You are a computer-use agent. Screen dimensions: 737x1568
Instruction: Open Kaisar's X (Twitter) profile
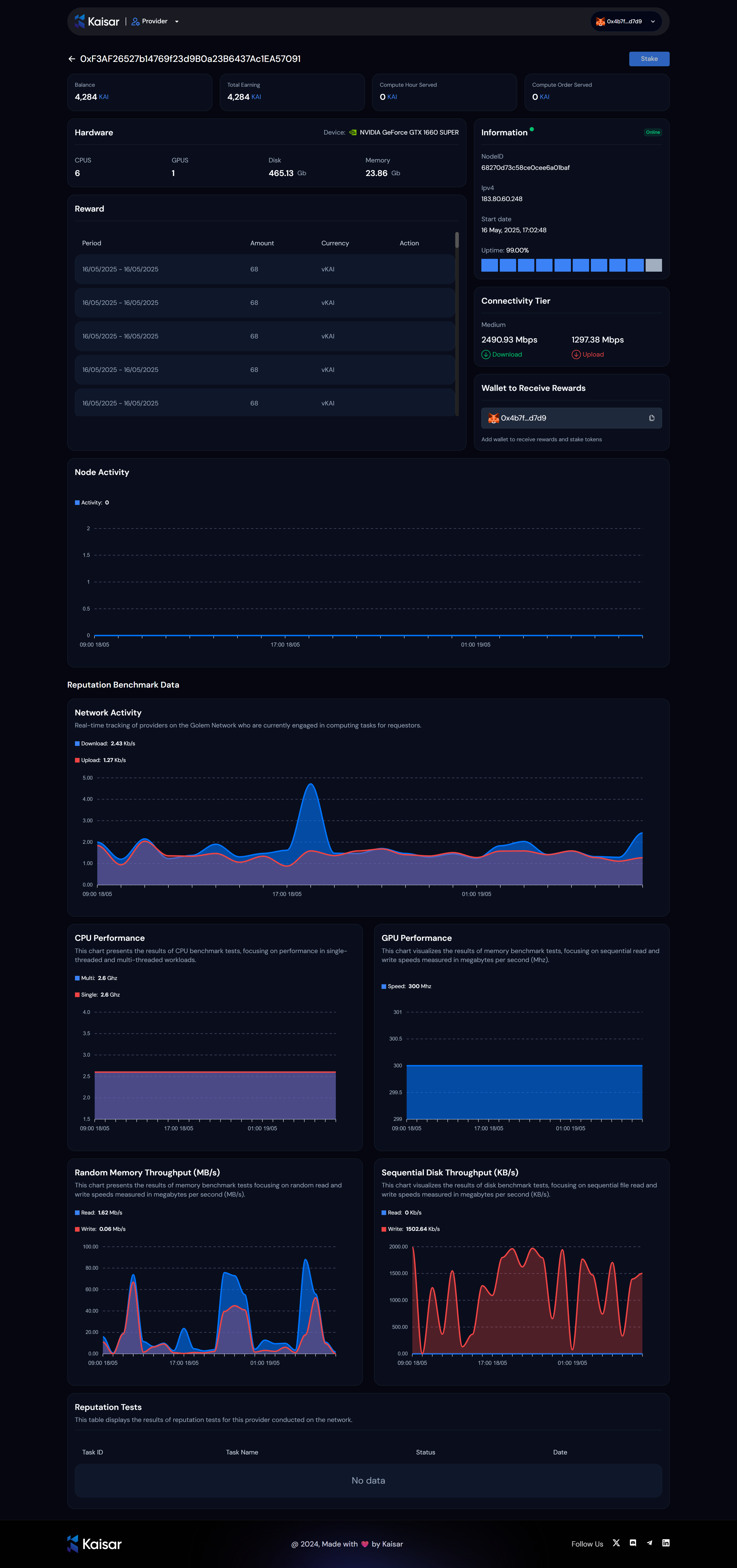[x=616, y=1543]
